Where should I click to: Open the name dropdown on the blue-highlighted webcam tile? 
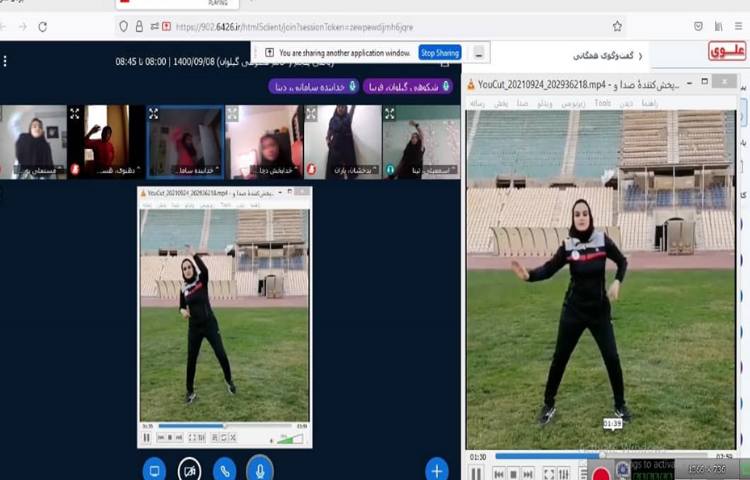click(197, 170)
